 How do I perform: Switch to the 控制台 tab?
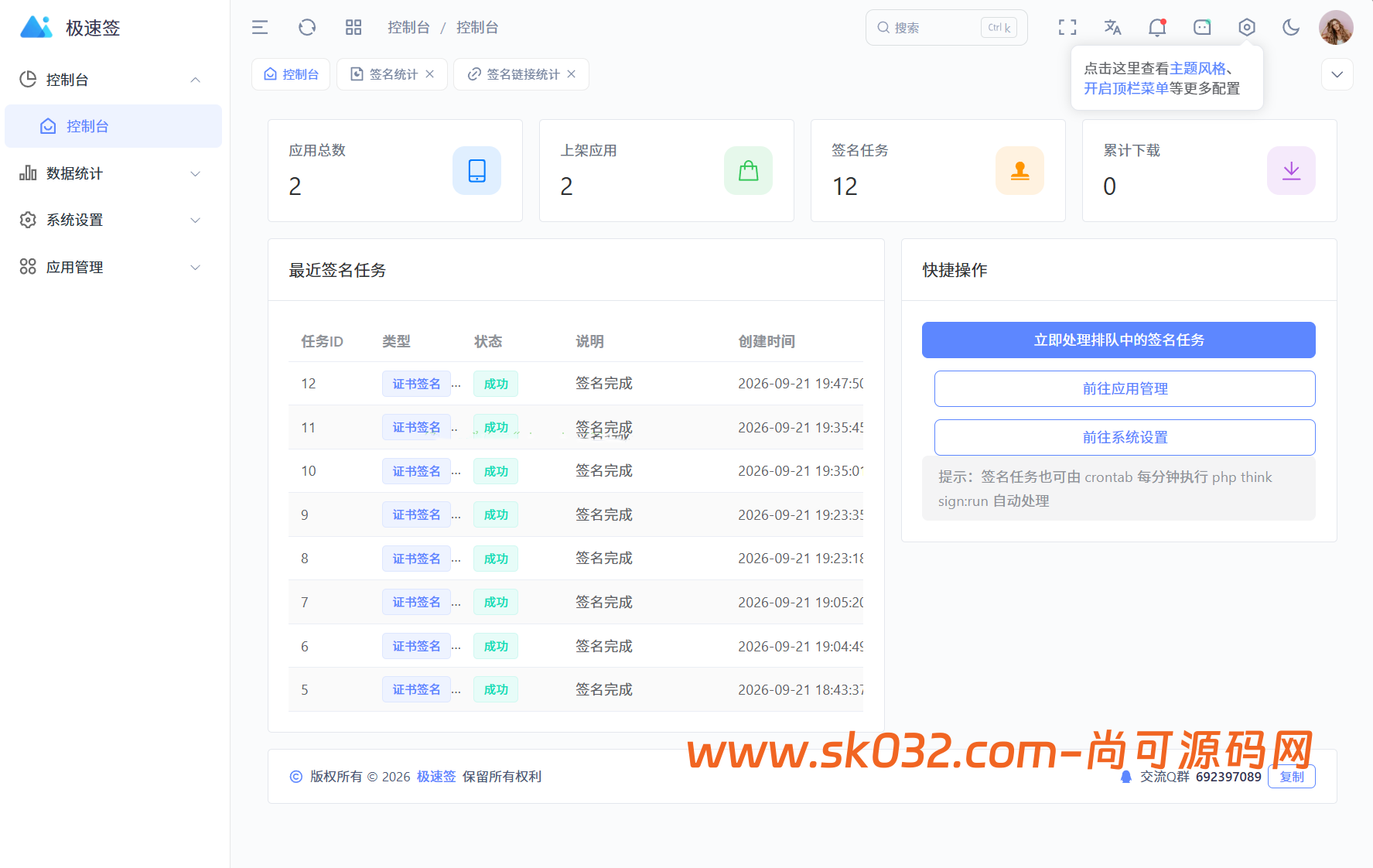[291, 74]
